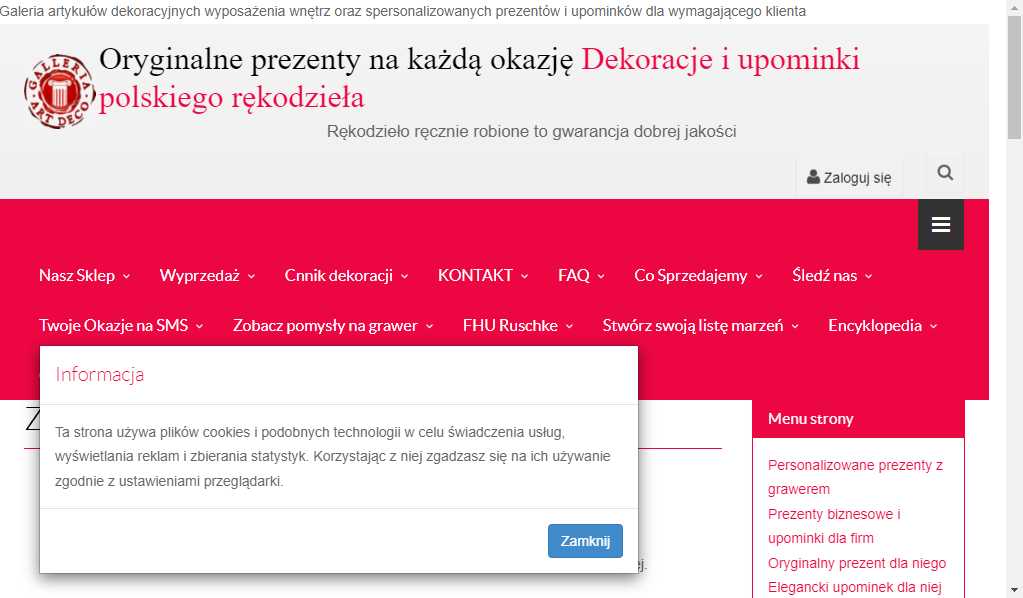Expand the Zobacz pomysły na grawer dropdown
The image size is (1023, 598).
pos(325,325)
